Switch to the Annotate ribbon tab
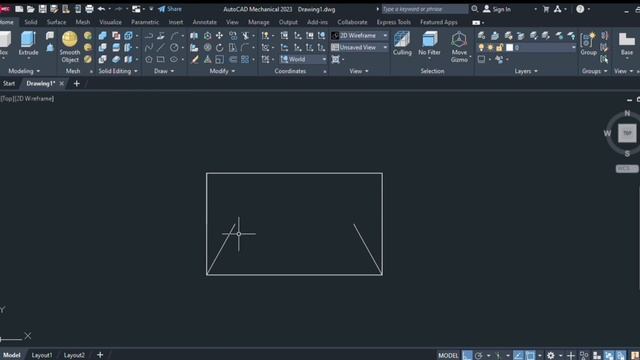This screenshot has height=360, width=640. [x=204, y=22]
